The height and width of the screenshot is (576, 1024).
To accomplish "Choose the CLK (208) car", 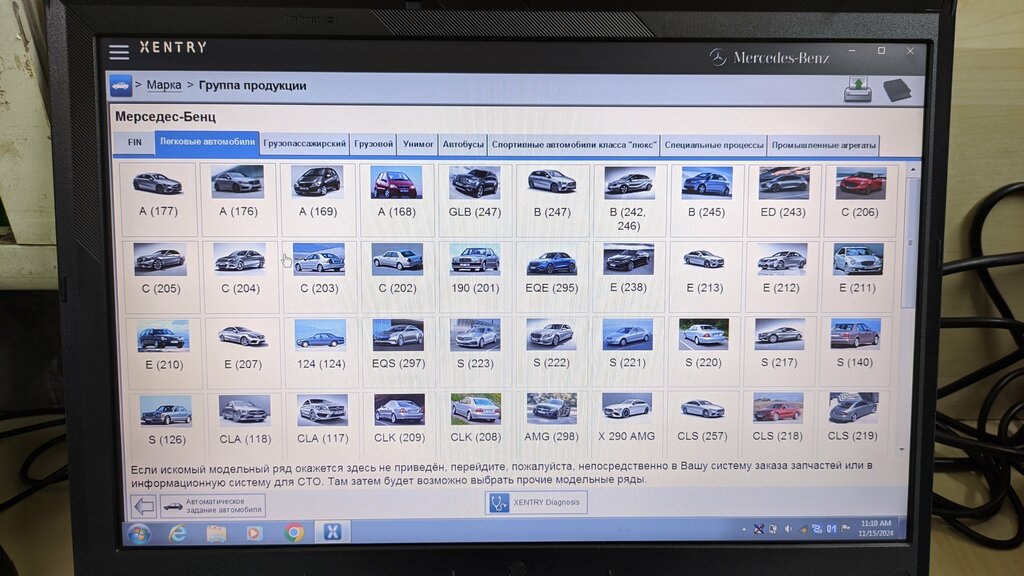I will pyautogui.click(x=475, y=423).
